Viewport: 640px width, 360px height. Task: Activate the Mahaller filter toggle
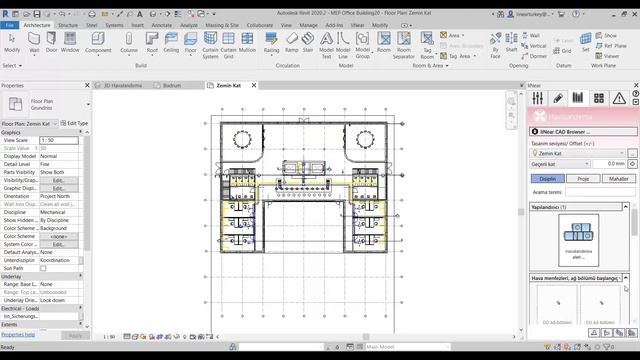(x=619, y=179)
